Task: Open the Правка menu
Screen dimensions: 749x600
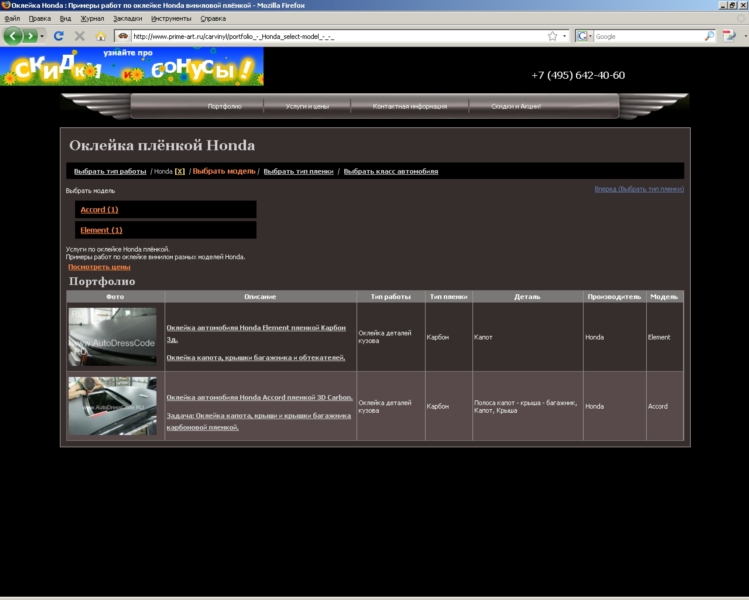Action: 40,19
